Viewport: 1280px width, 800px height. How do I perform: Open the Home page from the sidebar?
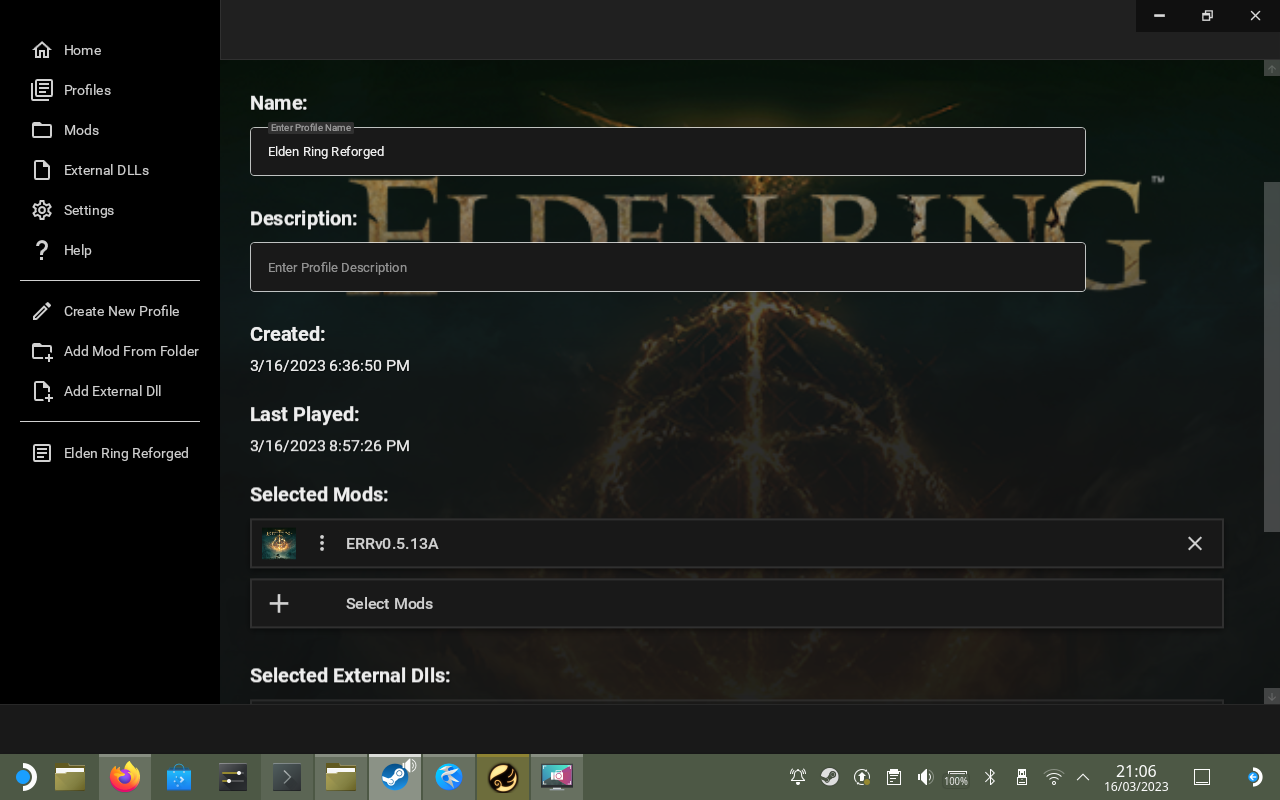42,50
